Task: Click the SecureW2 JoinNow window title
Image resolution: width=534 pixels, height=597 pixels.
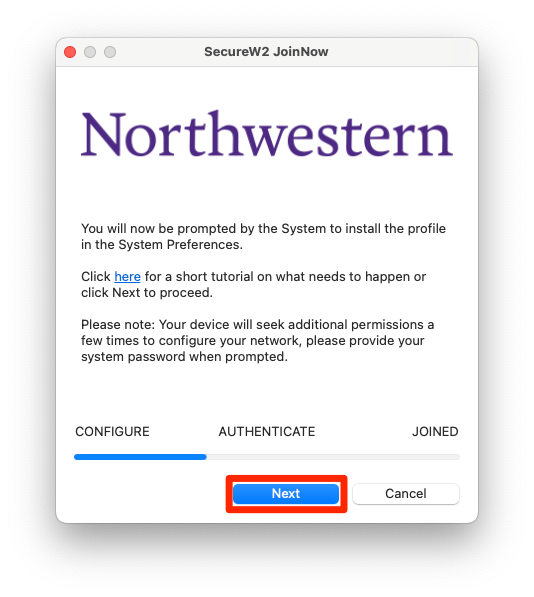Action: (266, 51)
